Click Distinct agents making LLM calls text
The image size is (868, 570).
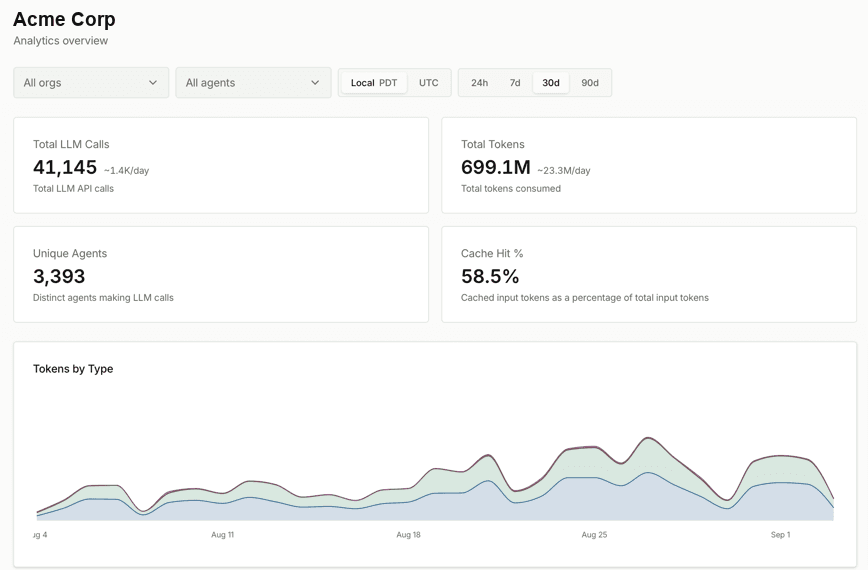click(x=103, y=298)
